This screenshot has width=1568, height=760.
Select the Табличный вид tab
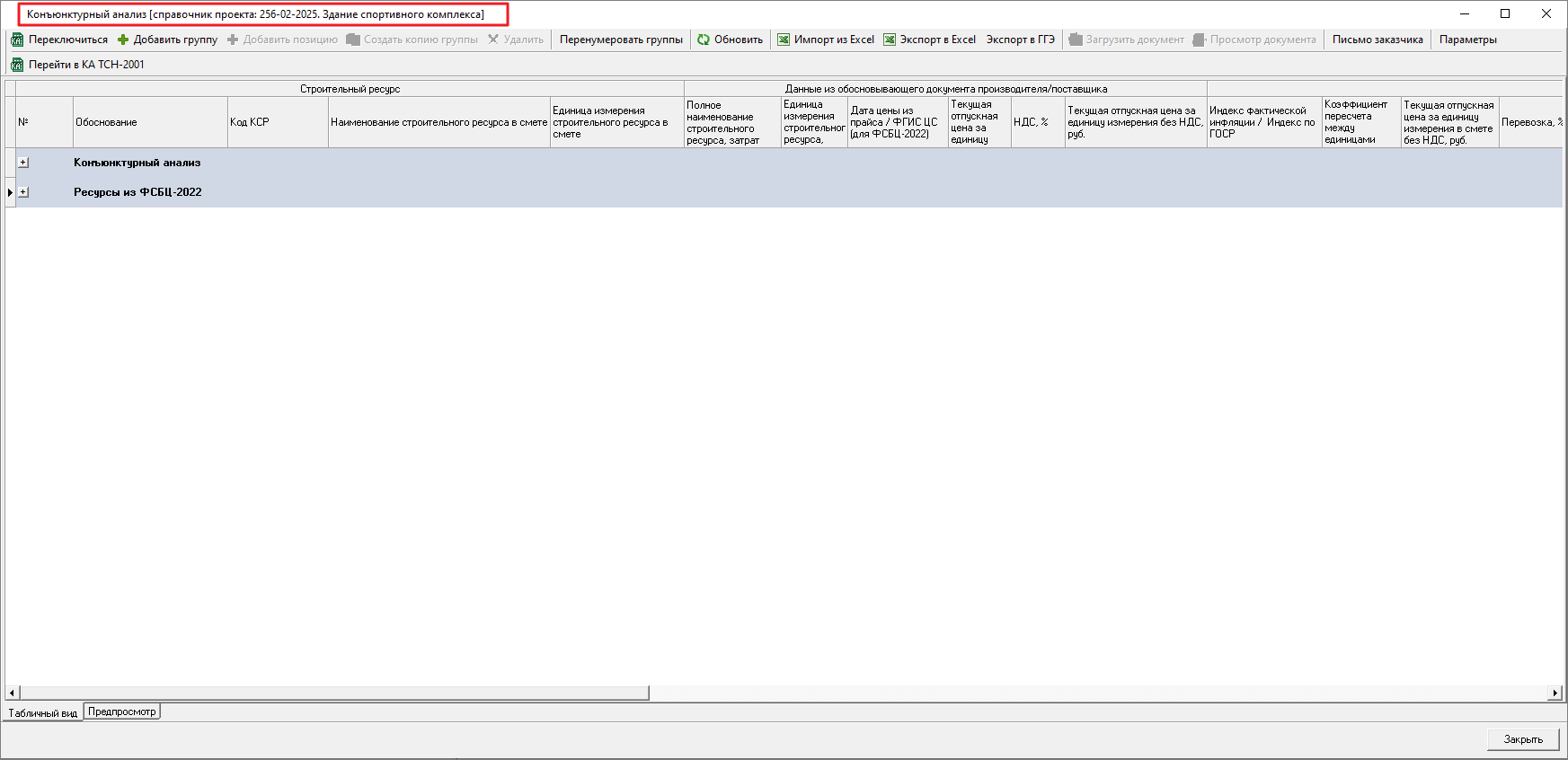pos(42,713)
